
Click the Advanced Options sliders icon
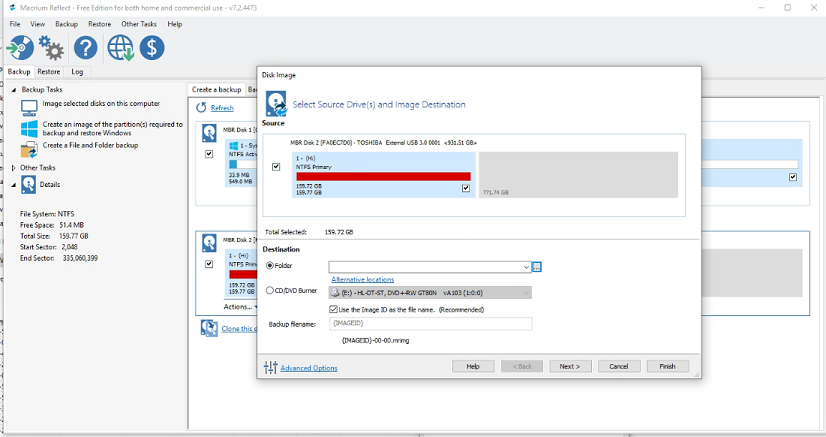pyautogui.click(x=270, y=368)
